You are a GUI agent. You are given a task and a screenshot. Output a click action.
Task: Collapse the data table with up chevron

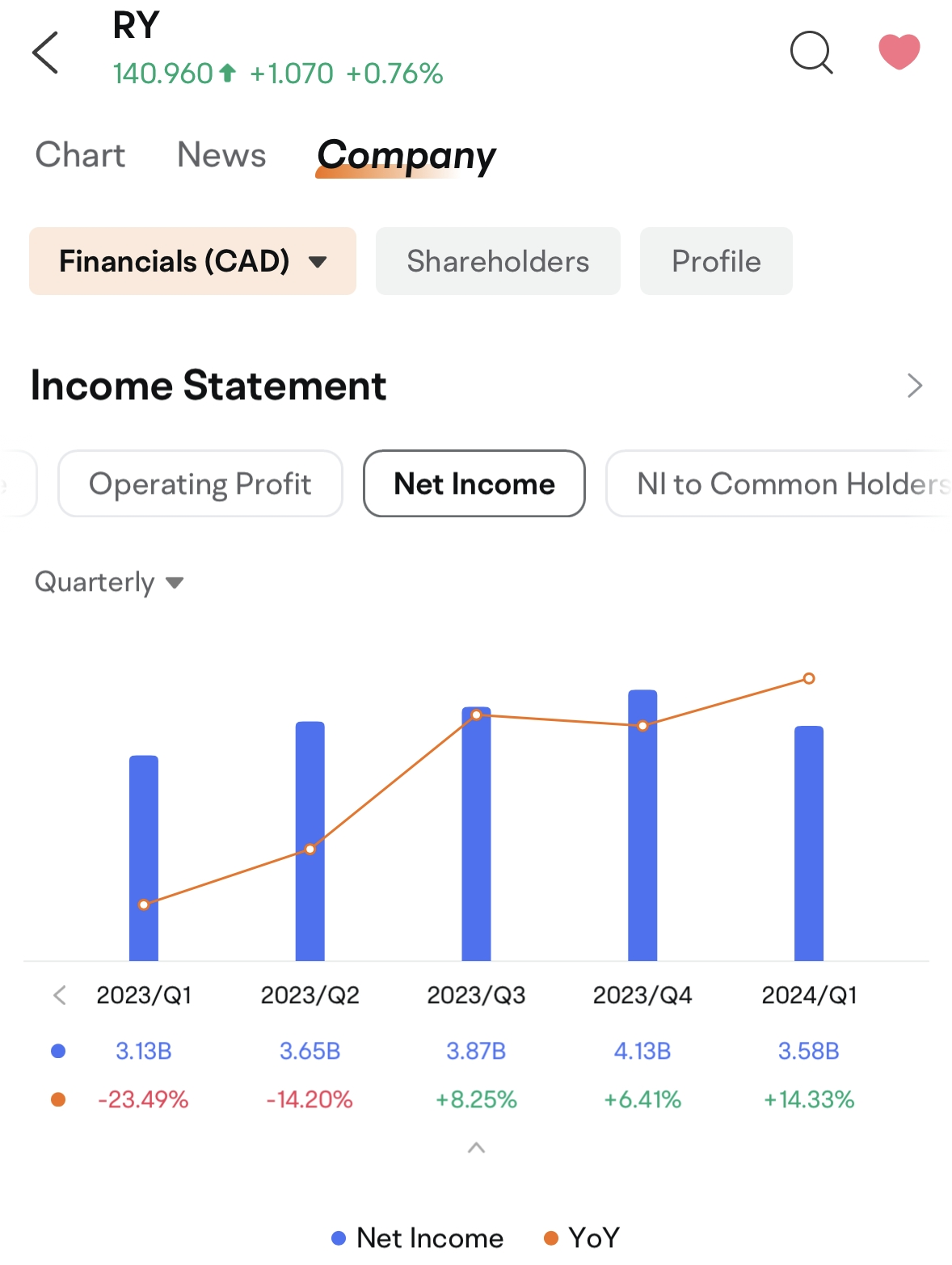pos(476,1148)
